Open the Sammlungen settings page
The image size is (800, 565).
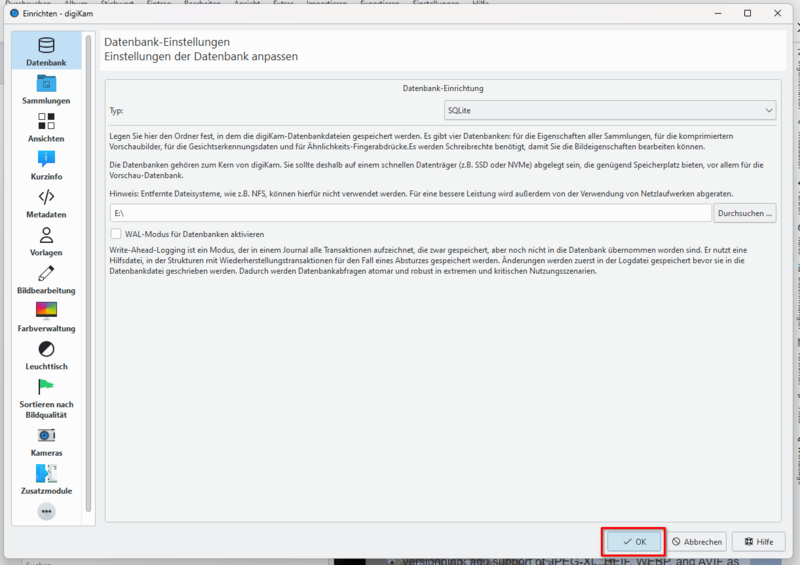tap(46, 89)
